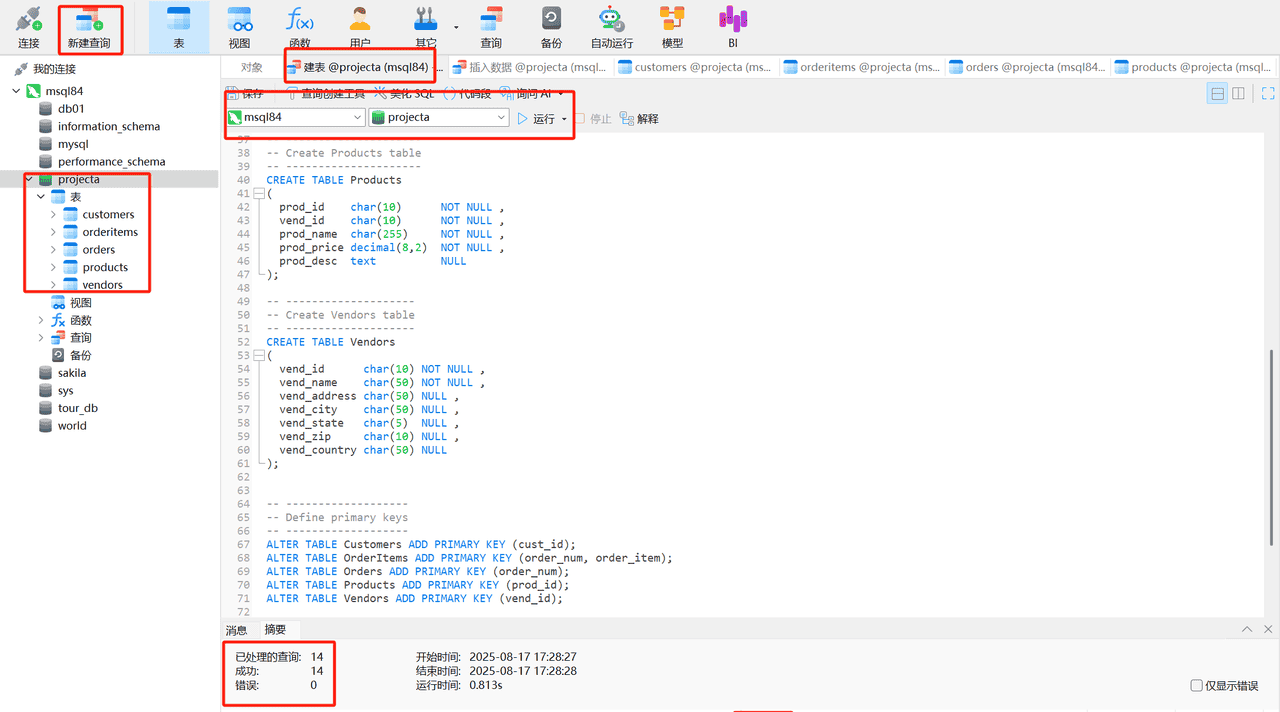Click the 解释 (Explain) button
Screen dimensions: 1280x712
point(639,119)
